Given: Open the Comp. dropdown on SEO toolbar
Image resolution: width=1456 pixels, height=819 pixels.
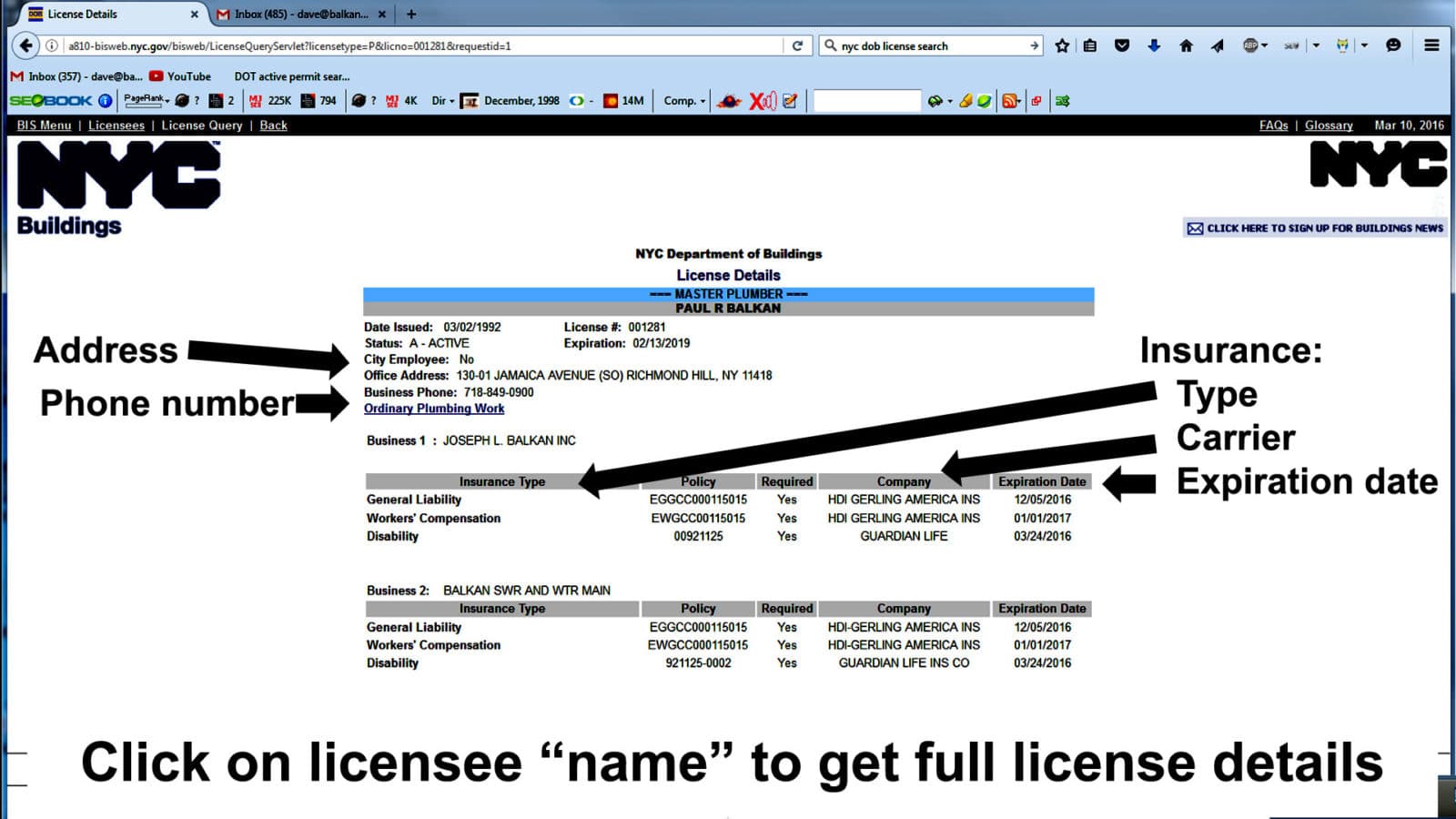Looking at the screenshot, I should click(x=683, y=101).
